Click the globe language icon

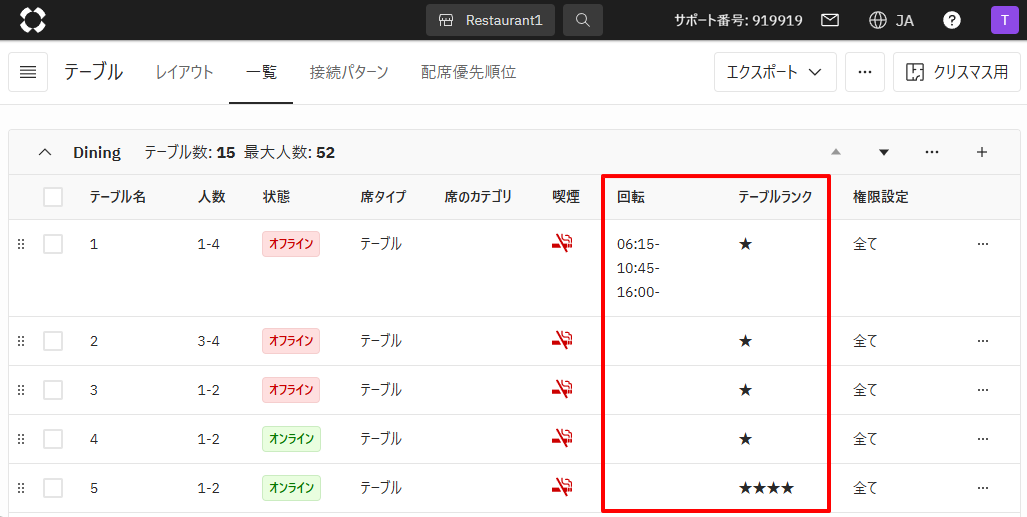pyautogui.click(x=877, y=20)
